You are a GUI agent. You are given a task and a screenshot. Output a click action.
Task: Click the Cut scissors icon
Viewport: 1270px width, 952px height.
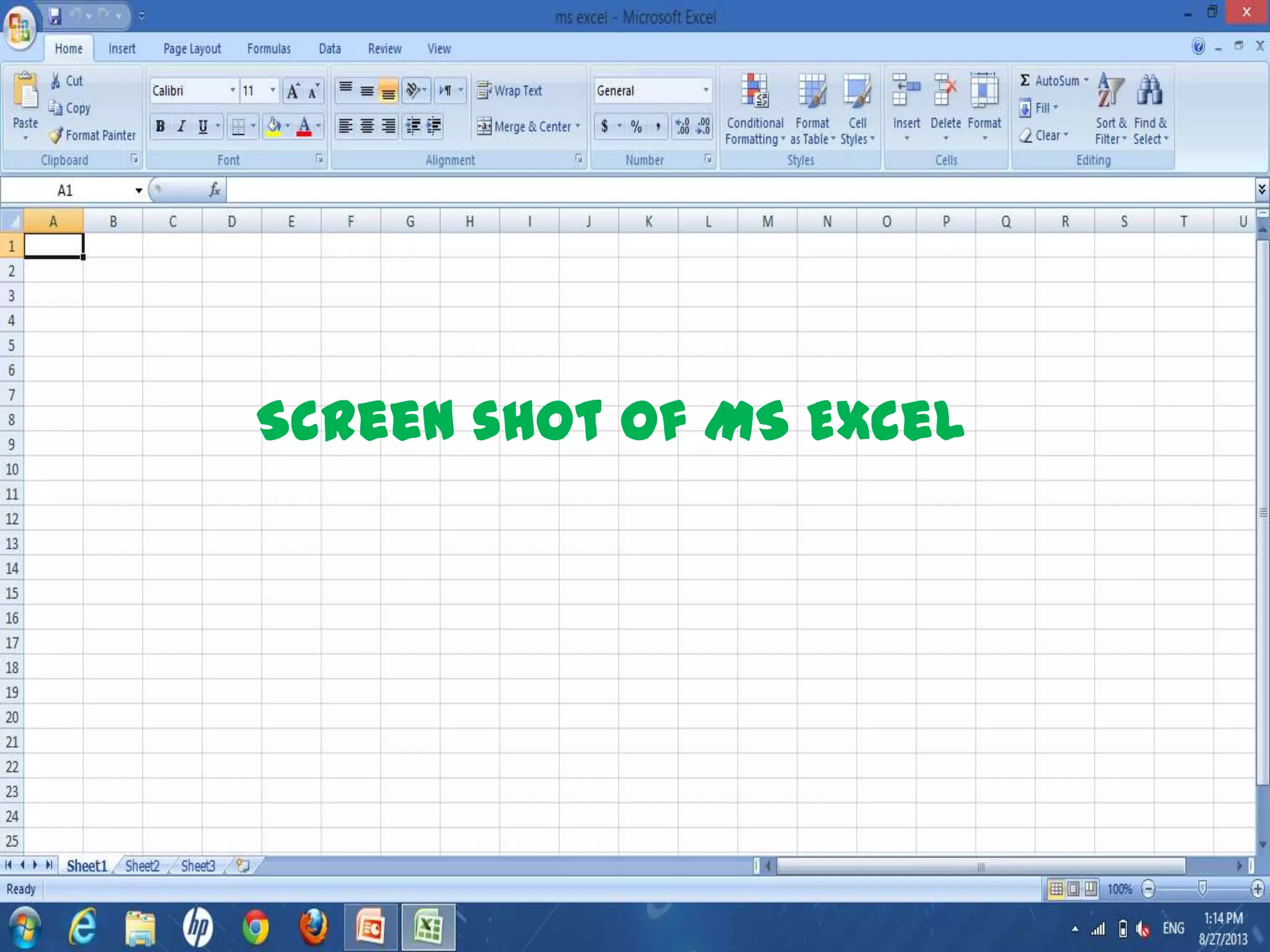(x=56, y=81)
